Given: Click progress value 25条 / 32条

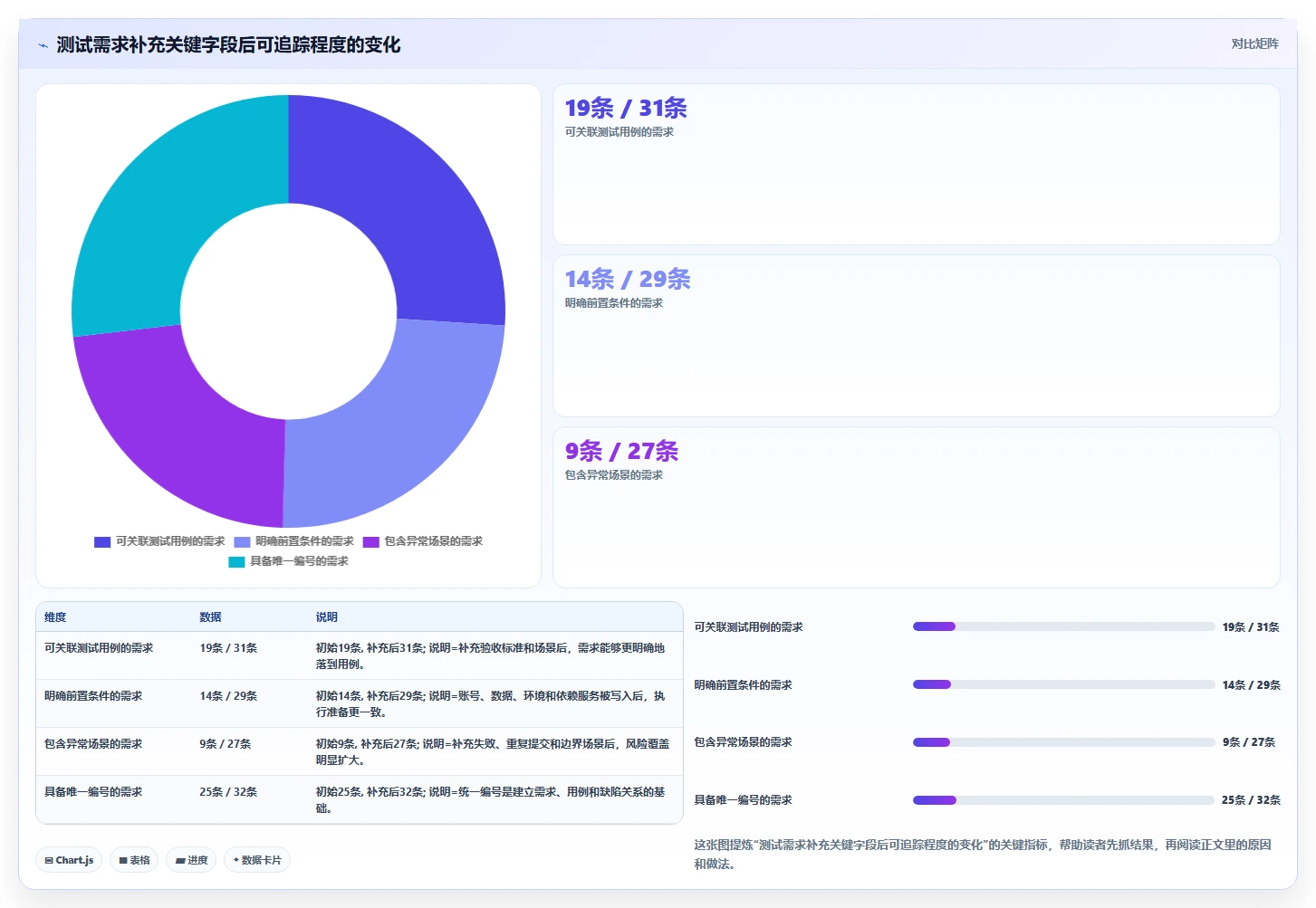Looking at the screenshot, I should pos(1251,800).
